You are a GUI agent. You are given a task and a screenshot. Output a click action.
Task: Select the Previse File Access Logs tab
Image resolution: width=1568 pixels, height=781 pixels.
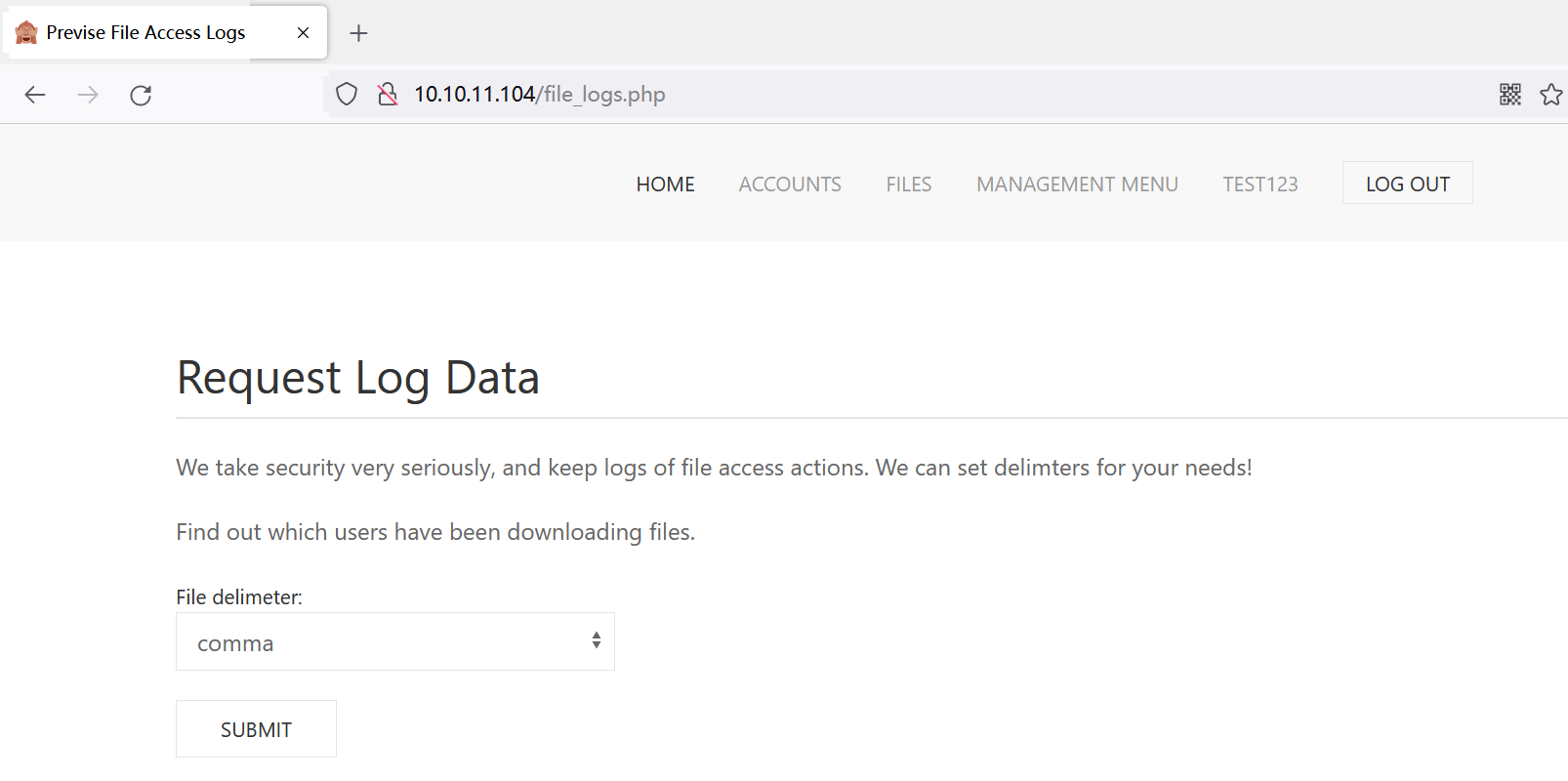pos(146,33)
